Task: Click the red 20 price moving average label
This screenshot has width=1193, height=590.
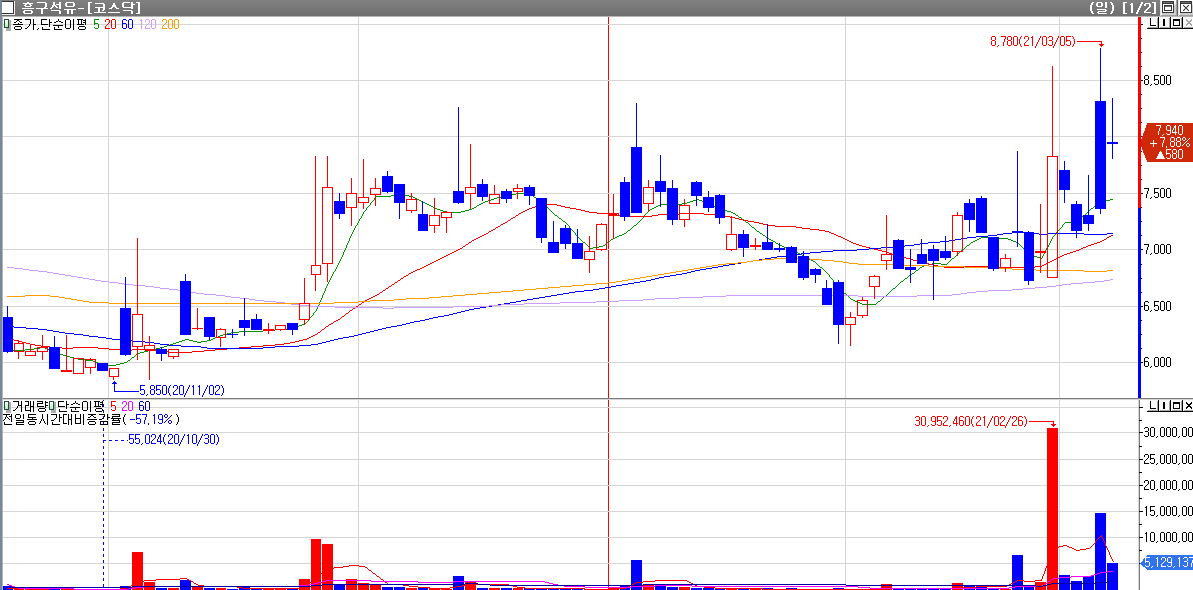Action: (110, 24)
